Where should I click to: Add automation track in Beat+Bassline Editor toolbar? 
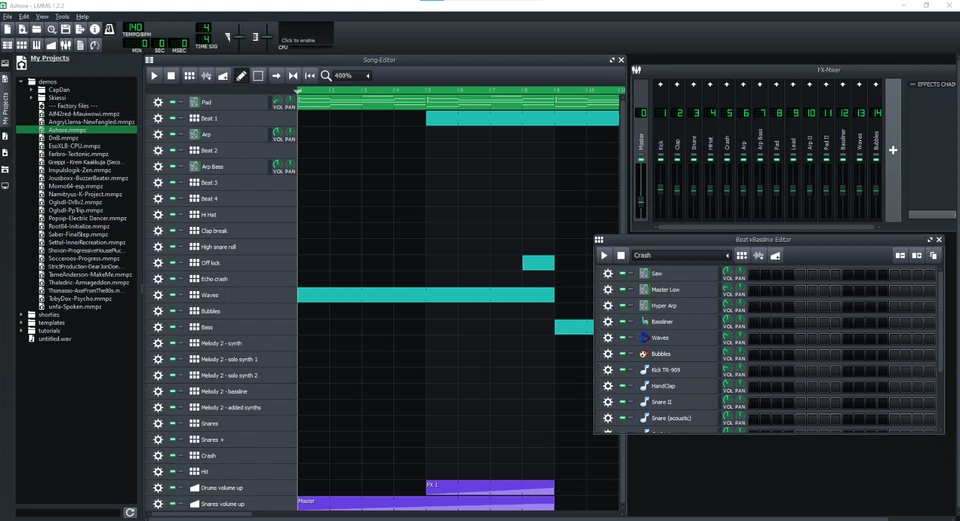[x=775, y=255]
